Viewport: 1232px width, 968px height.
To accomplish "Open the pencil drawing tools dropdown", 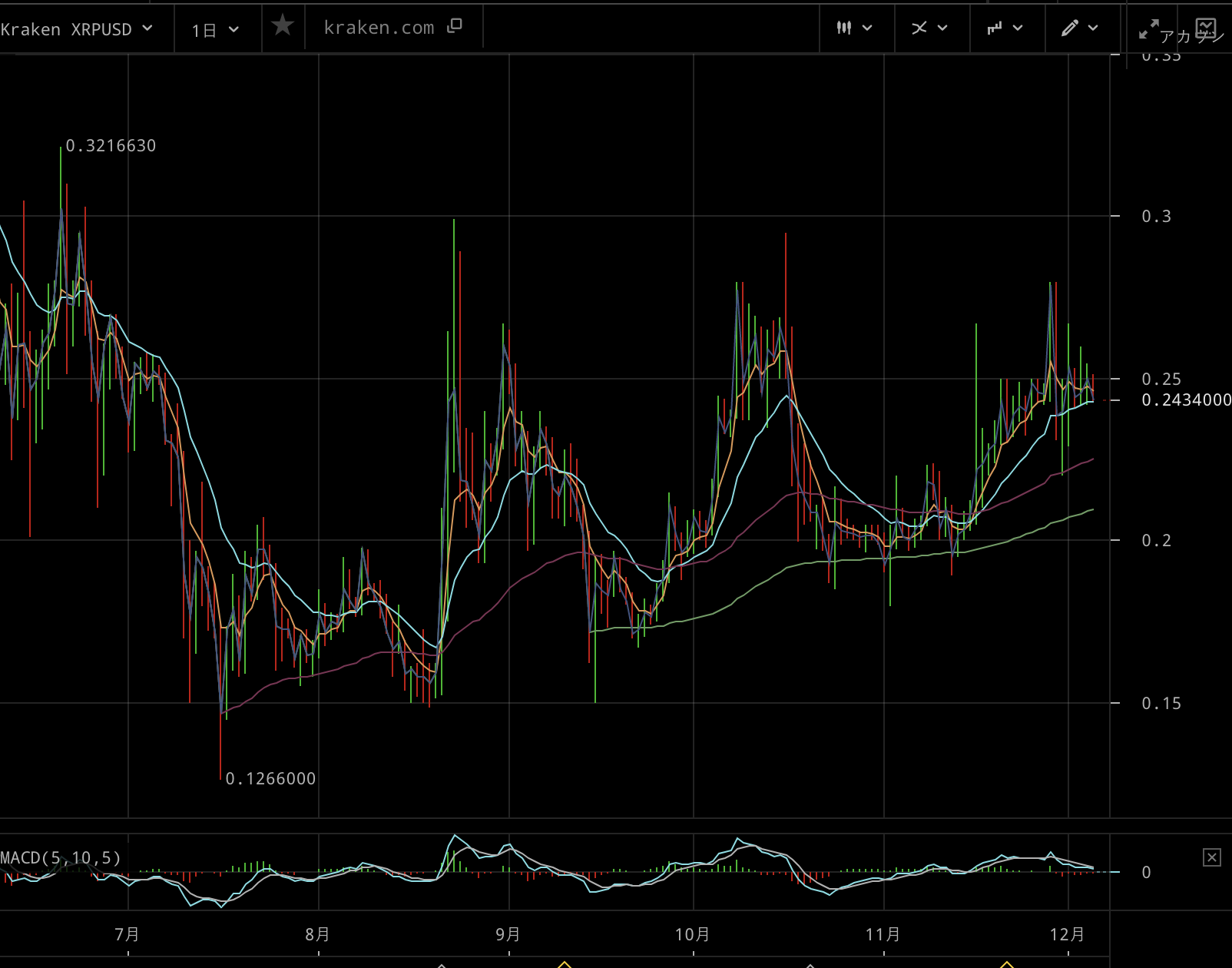I will (x=1079, y=28).
